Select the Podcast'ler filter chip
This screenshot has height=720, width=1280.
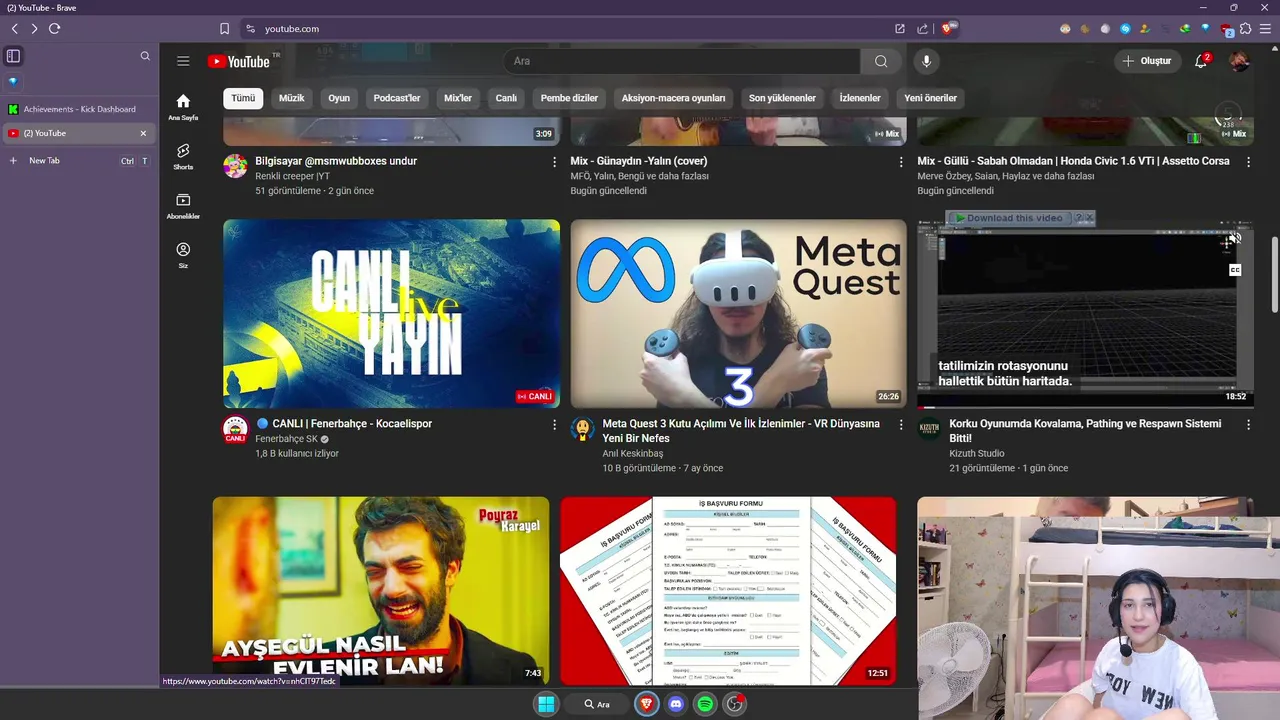397,98
